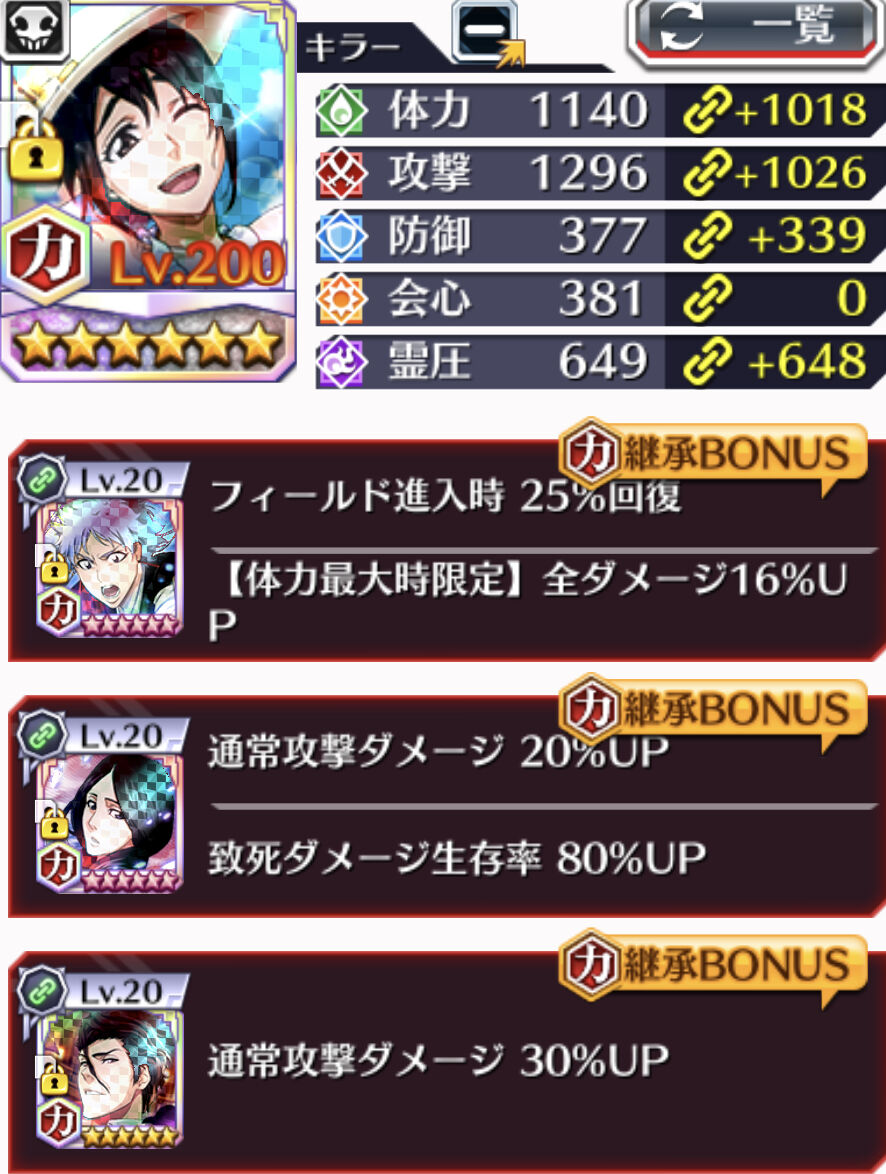Image resolution: width=886 pixels, height=1174 pixels.
Task: Click the red 攻撃 attack icon
Action: coord(342,174)
